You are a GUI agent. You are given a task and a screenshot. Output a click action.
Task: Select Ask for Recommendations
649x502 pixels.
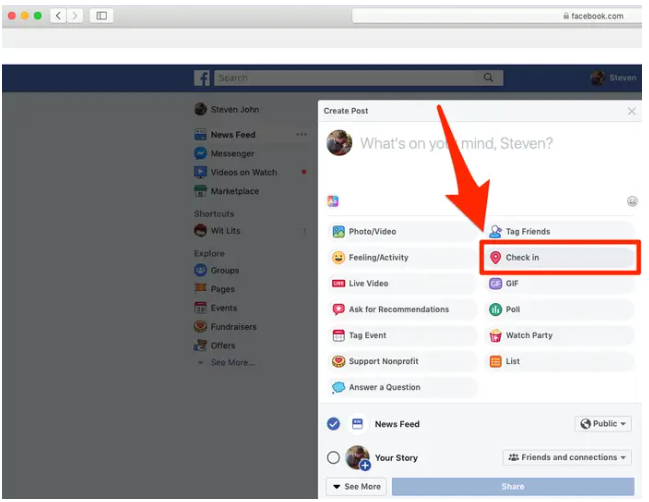point(402,309)
